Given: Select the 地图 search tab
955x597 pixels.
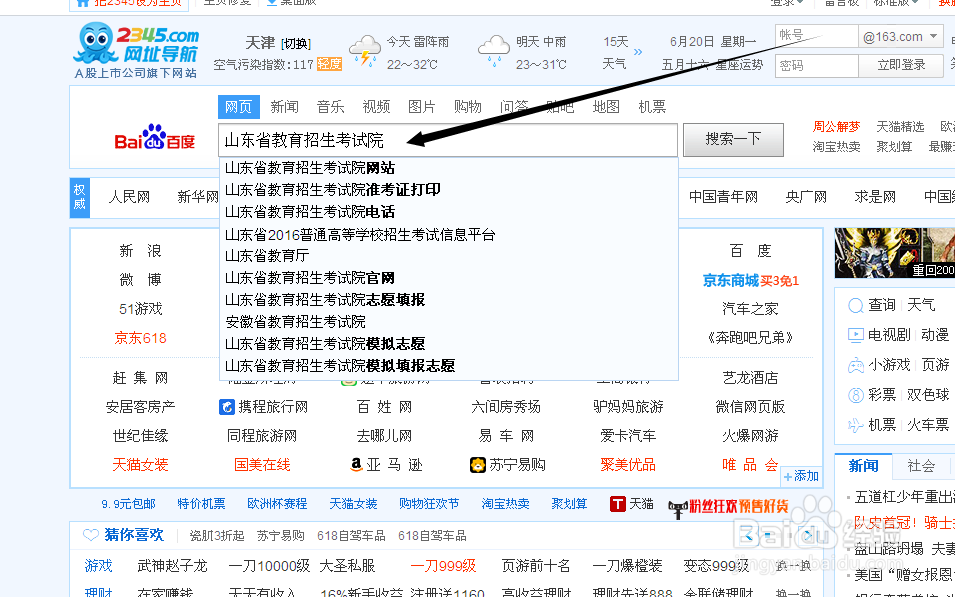Looking at the screenshot, I should (606, 107).
